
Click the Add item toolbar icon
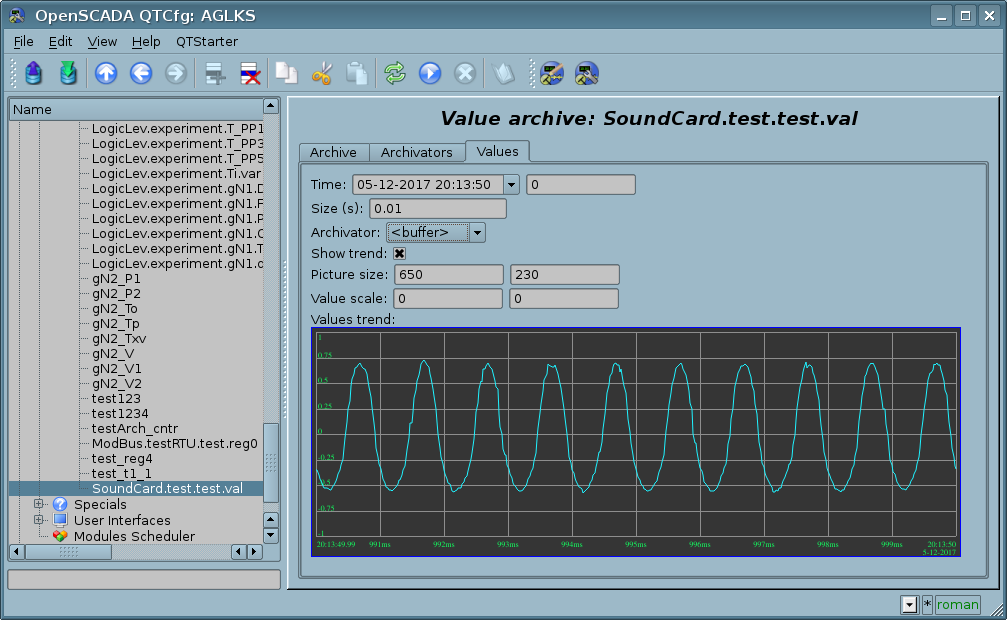pyautogui.click(x=214, y=73)
